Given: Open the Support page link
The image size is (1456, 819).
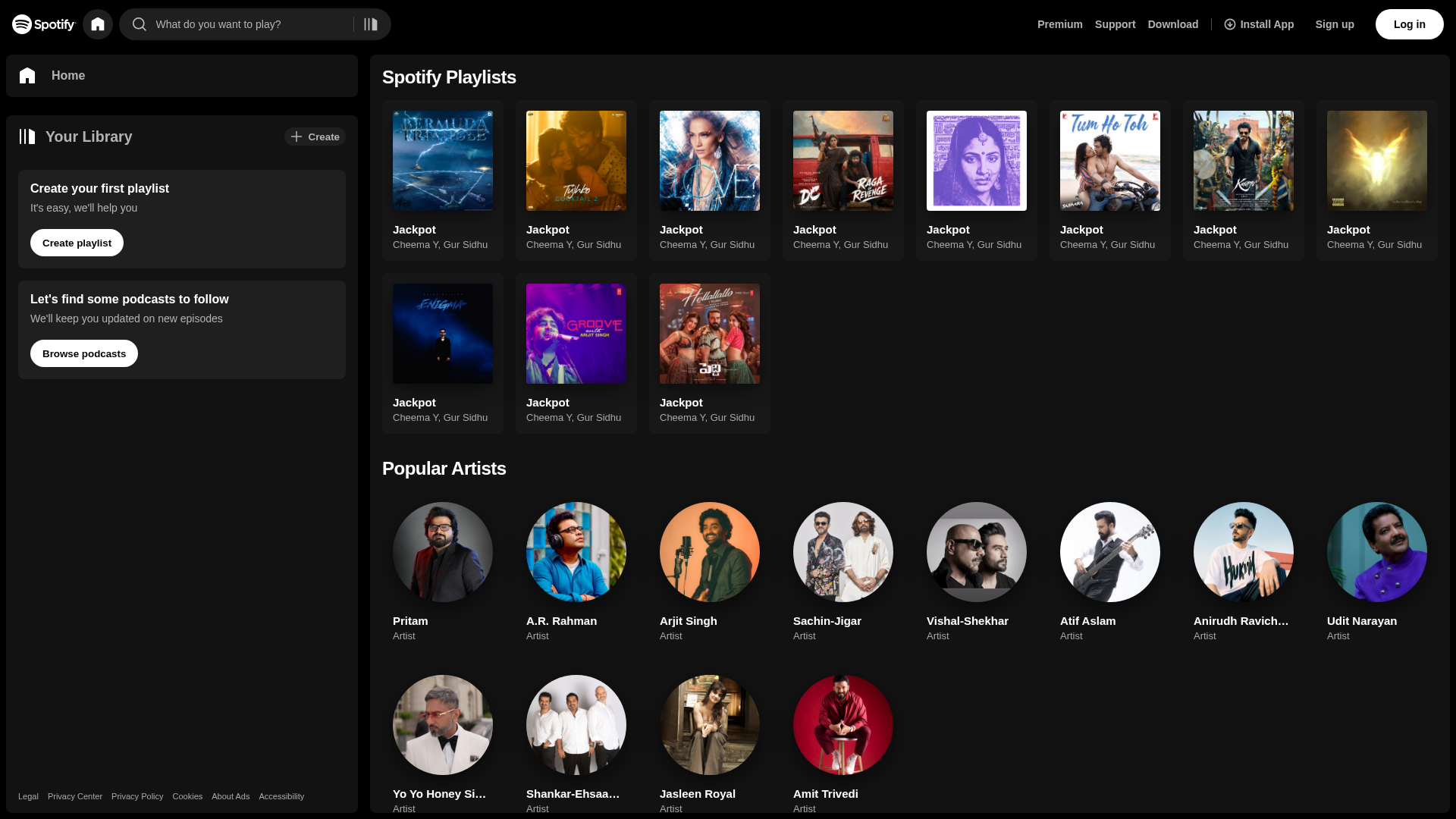Looking at the screenshot, I should coord(1116,24).
